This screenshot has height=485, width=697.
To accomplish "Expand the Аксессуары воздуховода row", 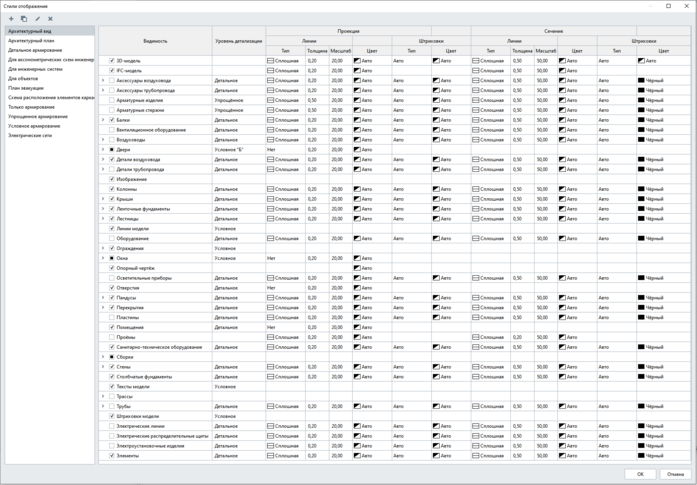I will point(103,80).
